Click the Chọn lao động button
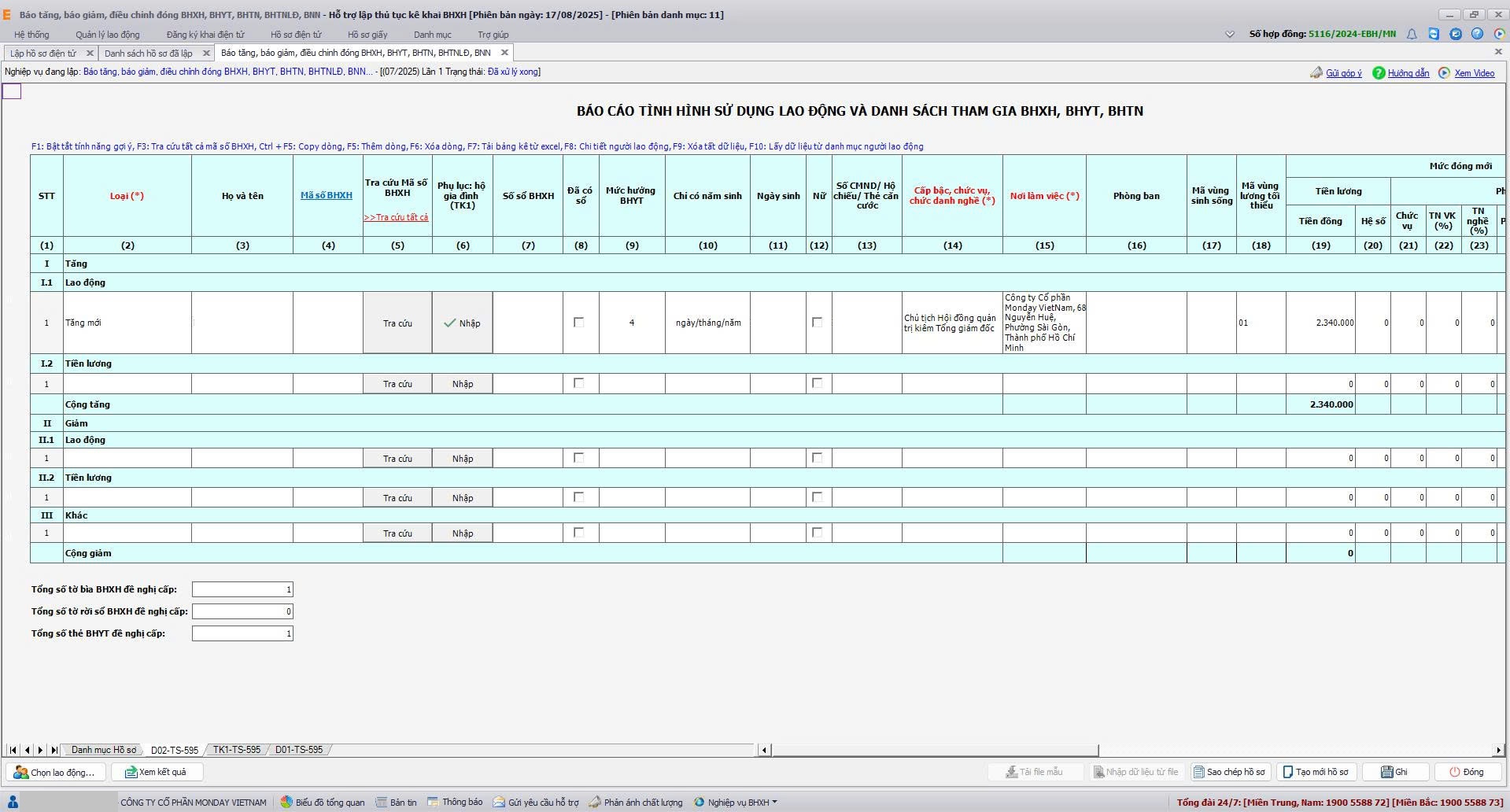 click(x=54, y=772)
